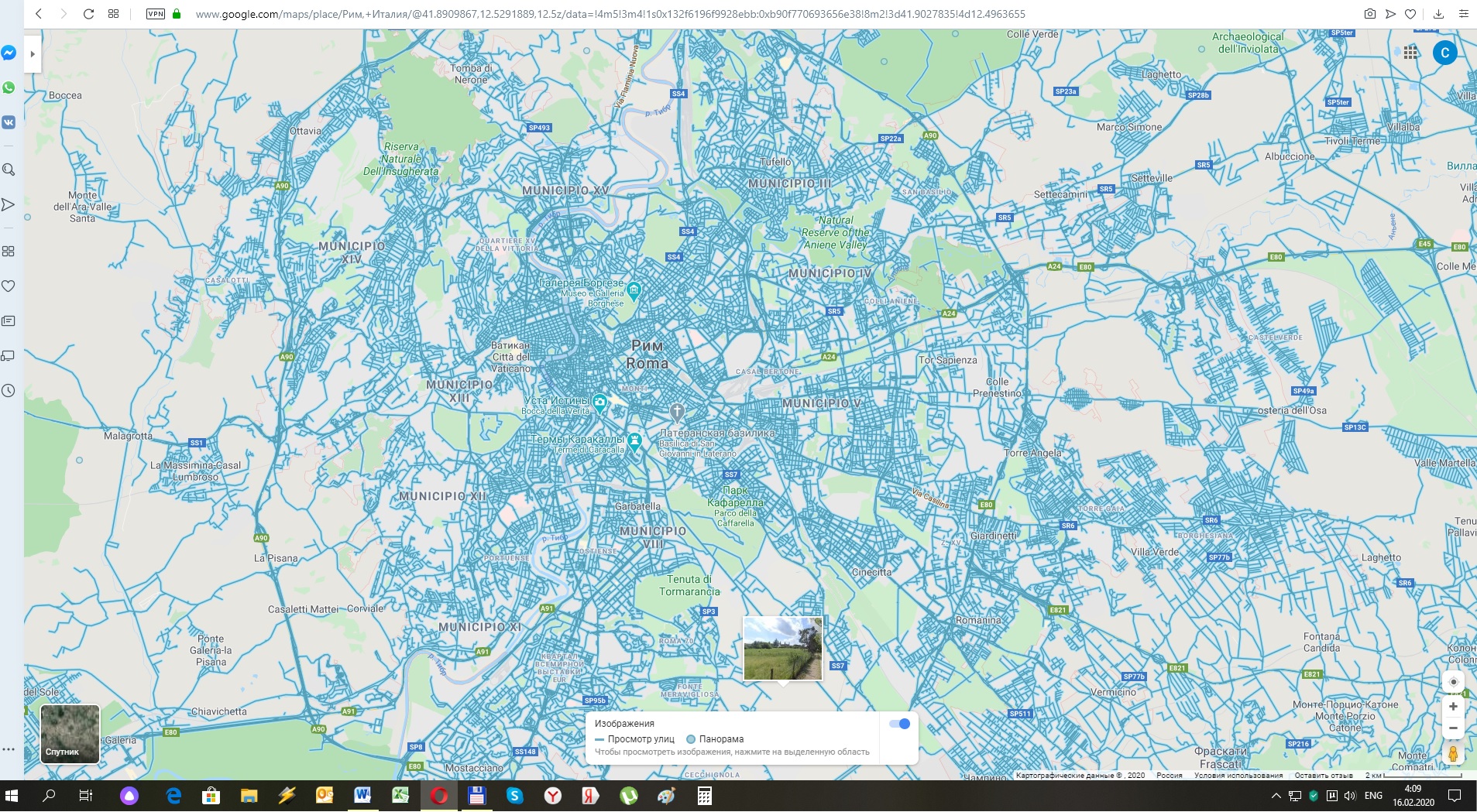Open the volume control in the tray

[x=1350, y=796]
